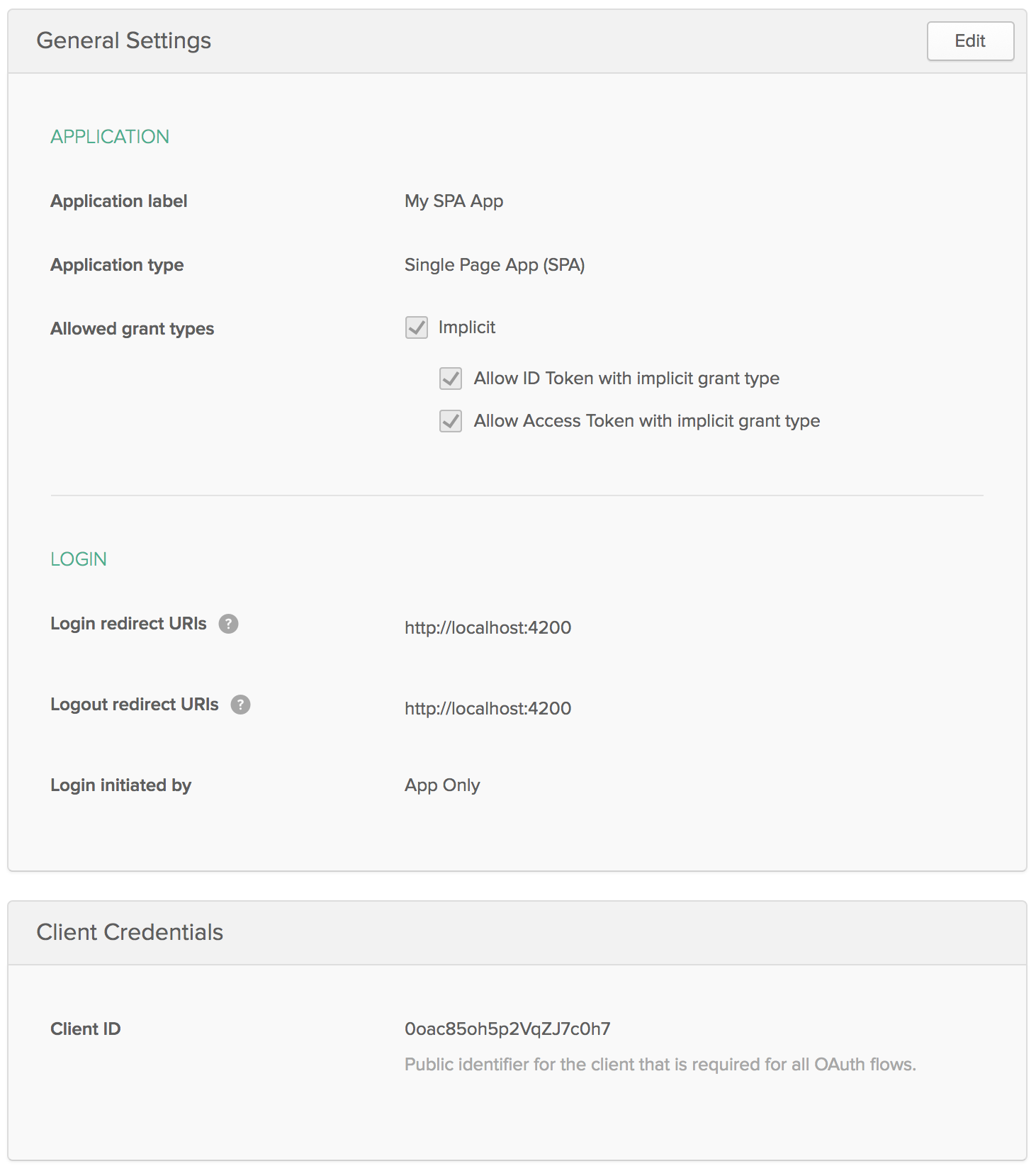This screenshot has width=1036, height=1171.
Task: Click the LOGIN section heading
Action: pos(79,559)
